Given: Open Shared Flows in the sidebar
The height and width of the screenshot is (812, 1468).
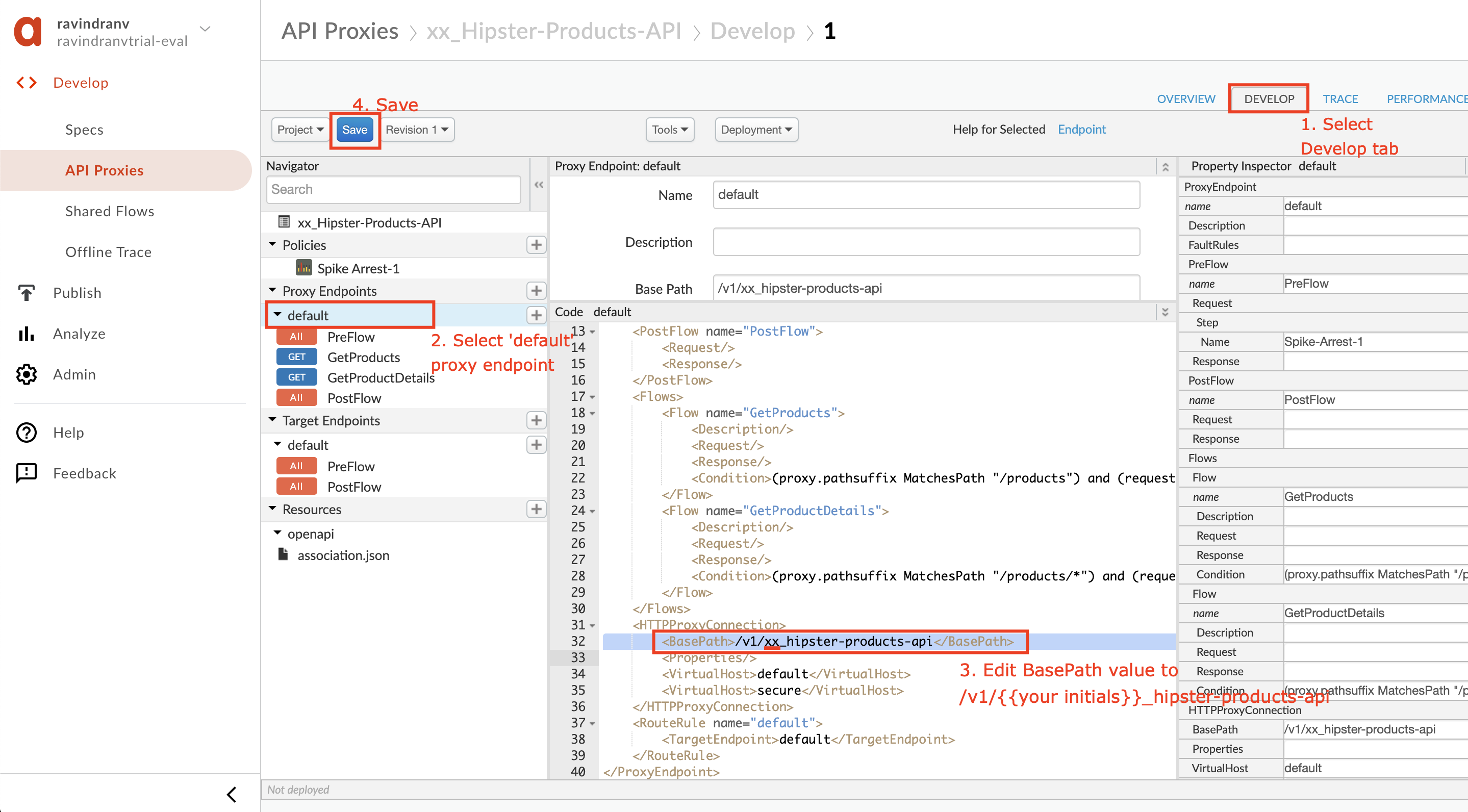Looking at the screenshot, I should [110, 211].
